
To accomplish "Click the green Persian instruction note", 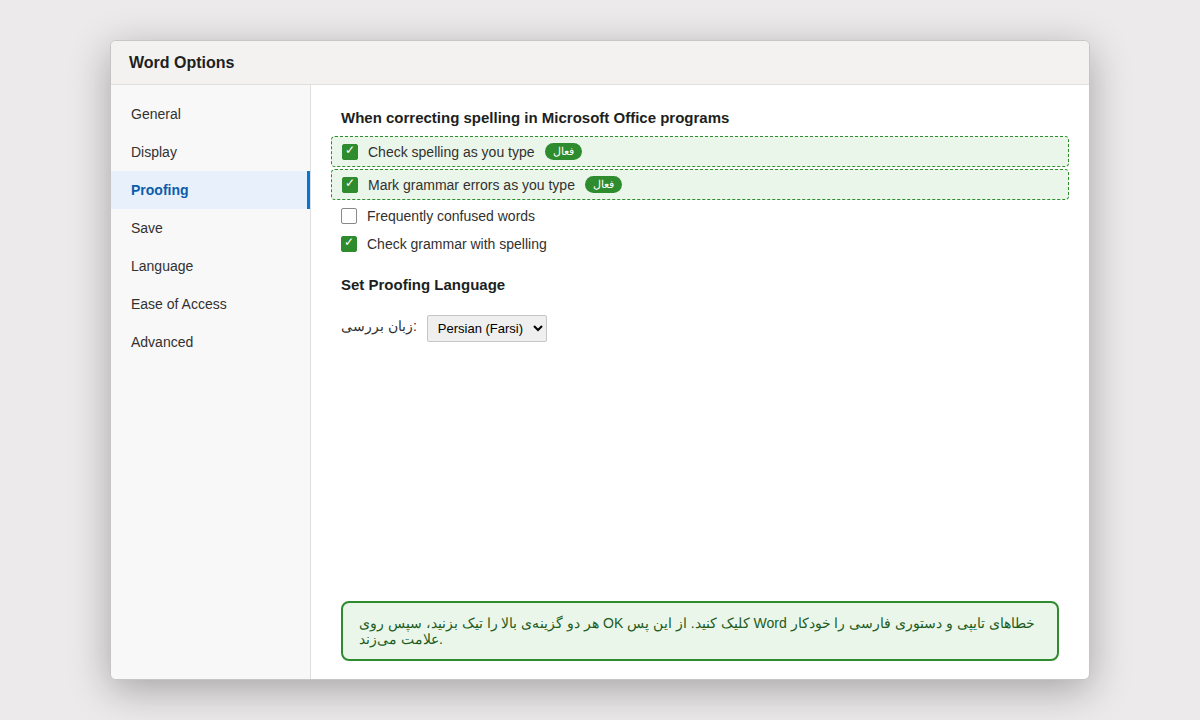I will 700,631.
